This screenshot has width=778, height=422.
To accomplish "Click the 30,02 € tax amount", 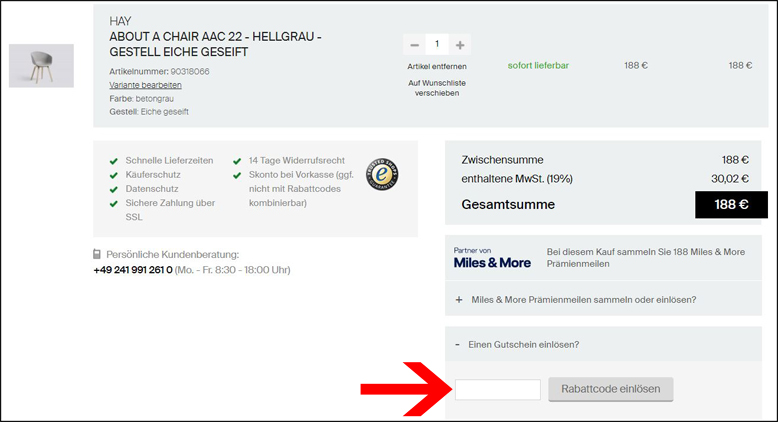I will (730, 179).
